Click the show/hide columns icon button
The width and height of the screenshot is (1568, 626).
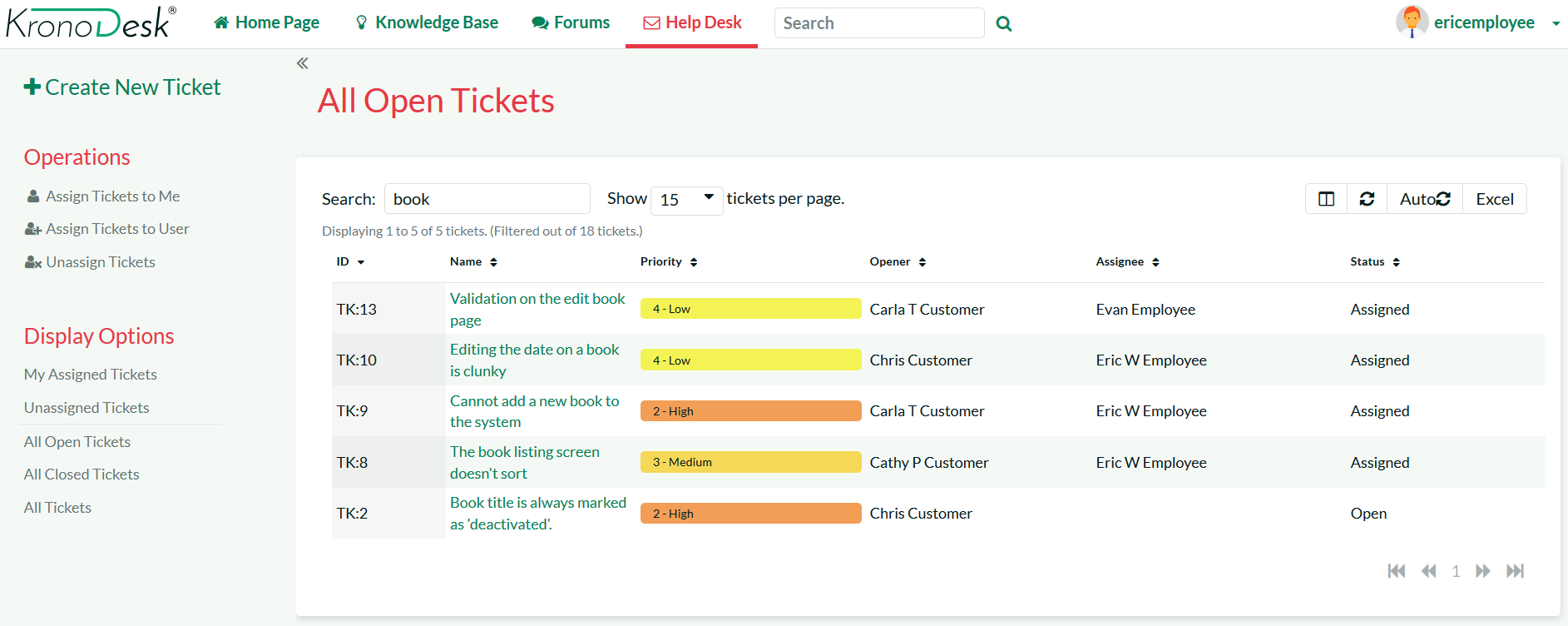coord(1326,199)
